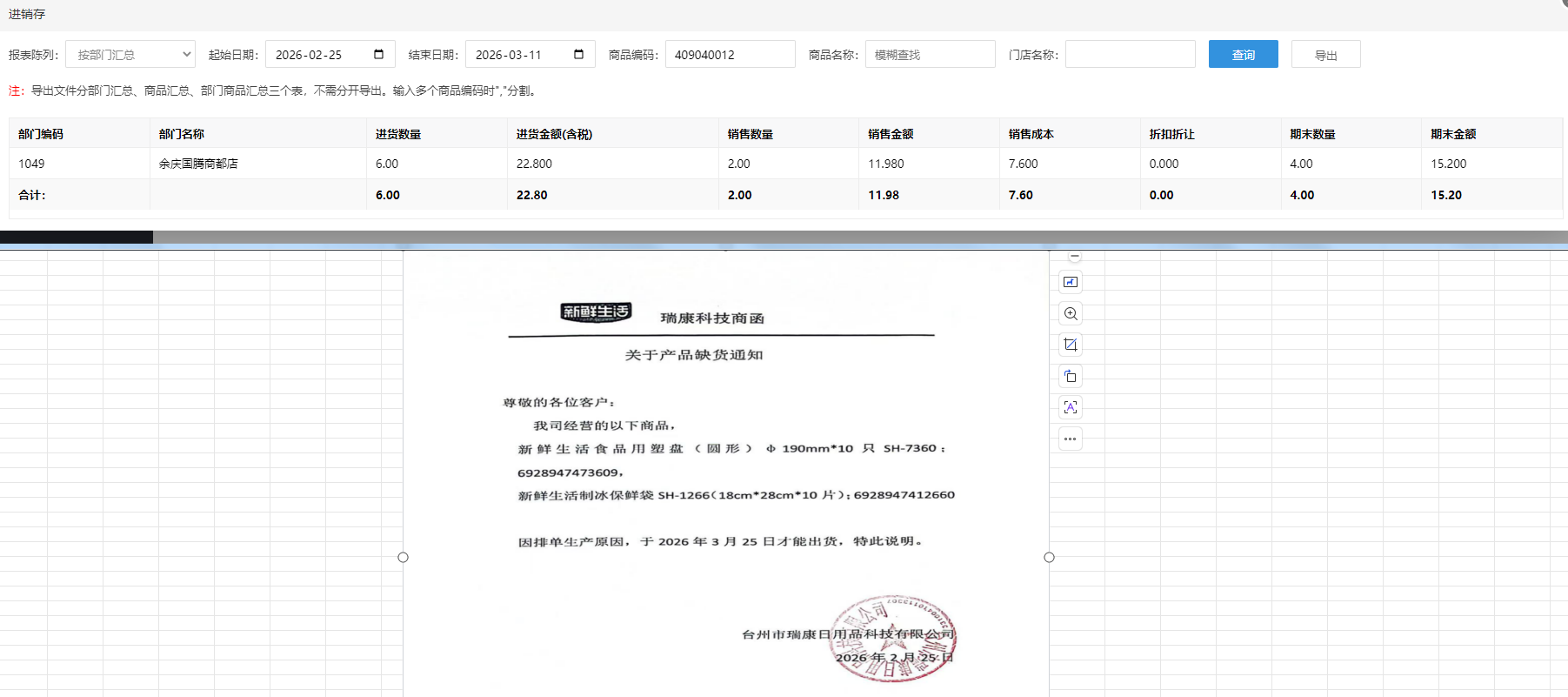Click the 商品编码 input field
1568x697 pixels.
point(730,54)
